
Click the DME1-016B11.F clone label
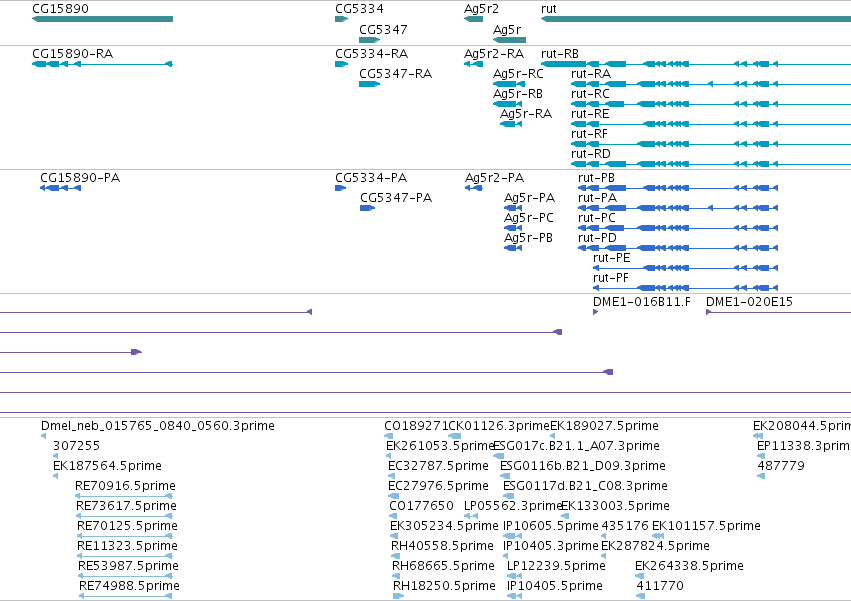[642, 302]
